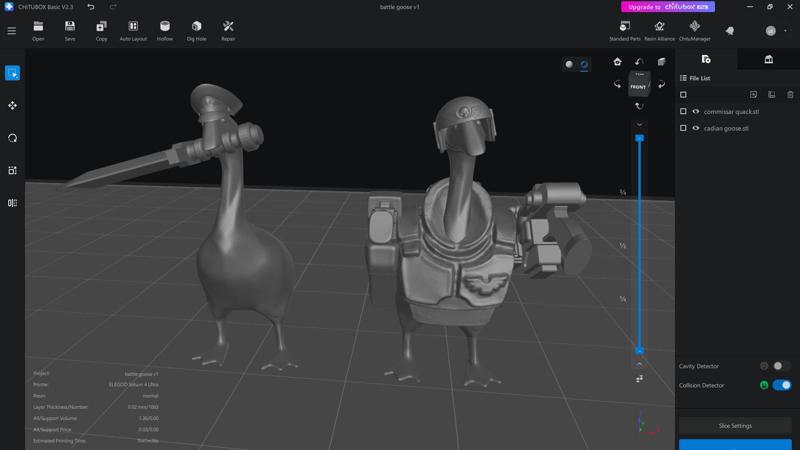800x450 pixels.
Task: Click the bottom handle of layer slider
Action: pyautogui.click(x=639, y=351)
